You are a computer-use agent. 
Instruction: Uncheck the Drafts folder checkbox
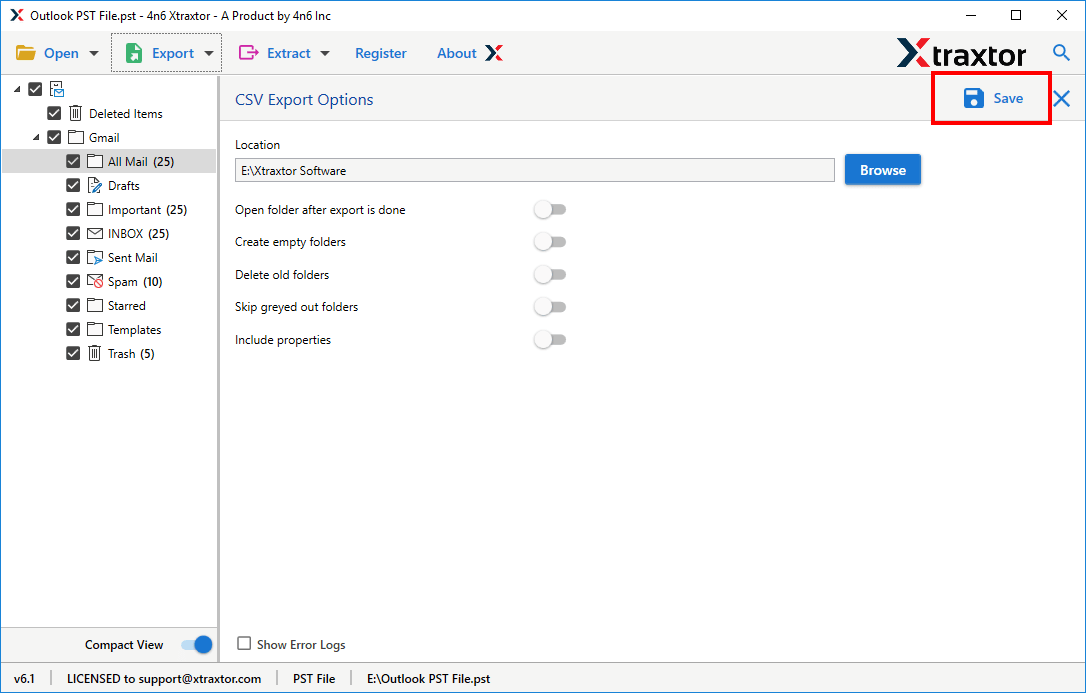click(72, 185)
